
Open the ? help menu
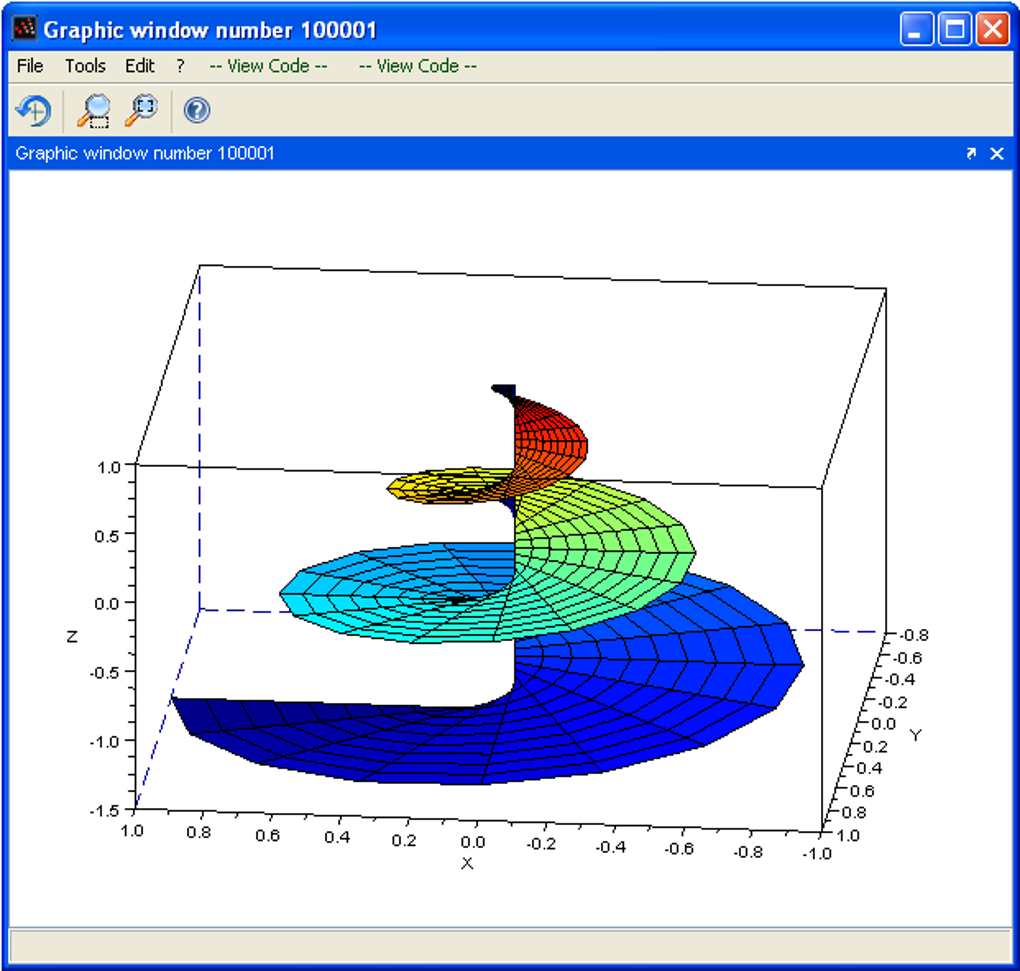(180, 66)
